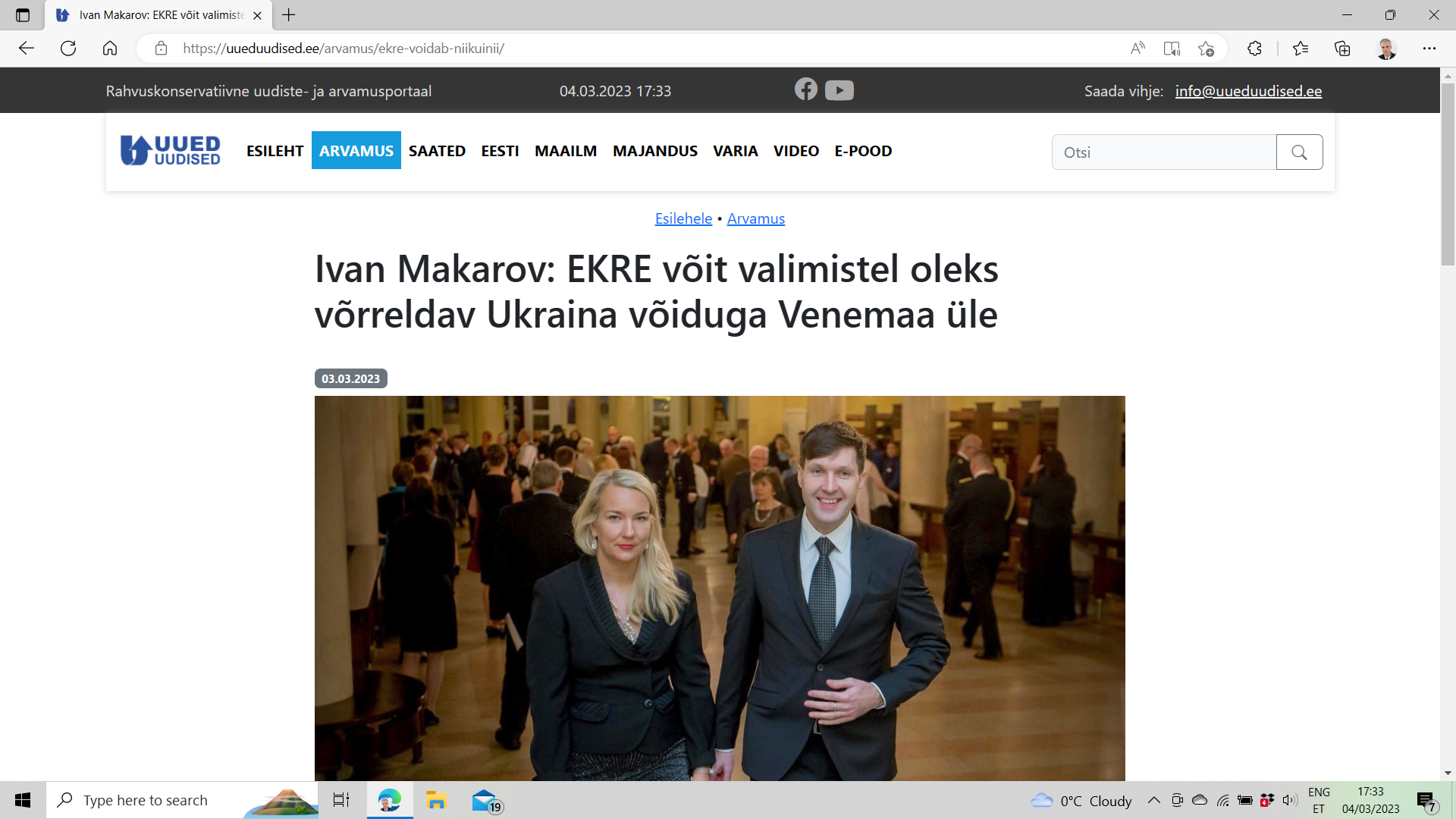
Task: Click into the Otsi search field
Action: tap(1164, 152)
